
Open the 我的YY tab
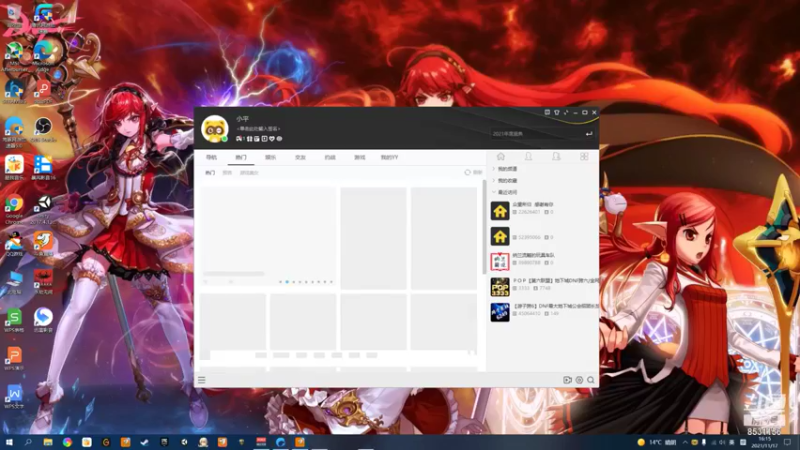(389, 157)
